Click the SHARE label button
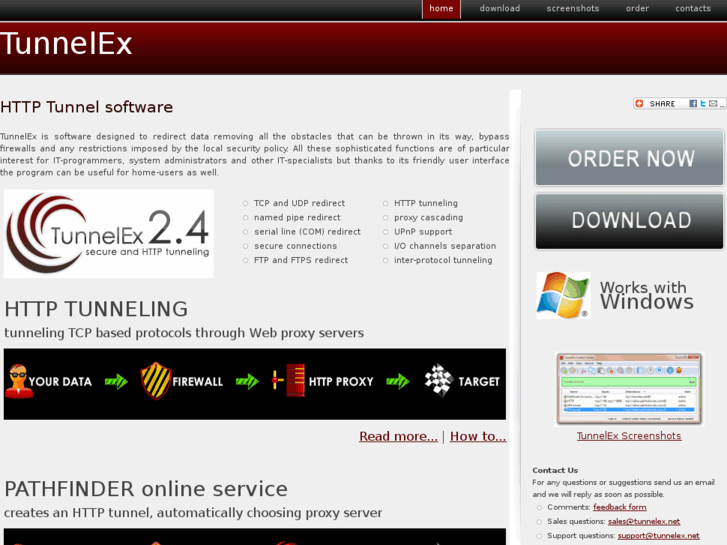Viewport: 727px width, 545px height. [662, 104]
